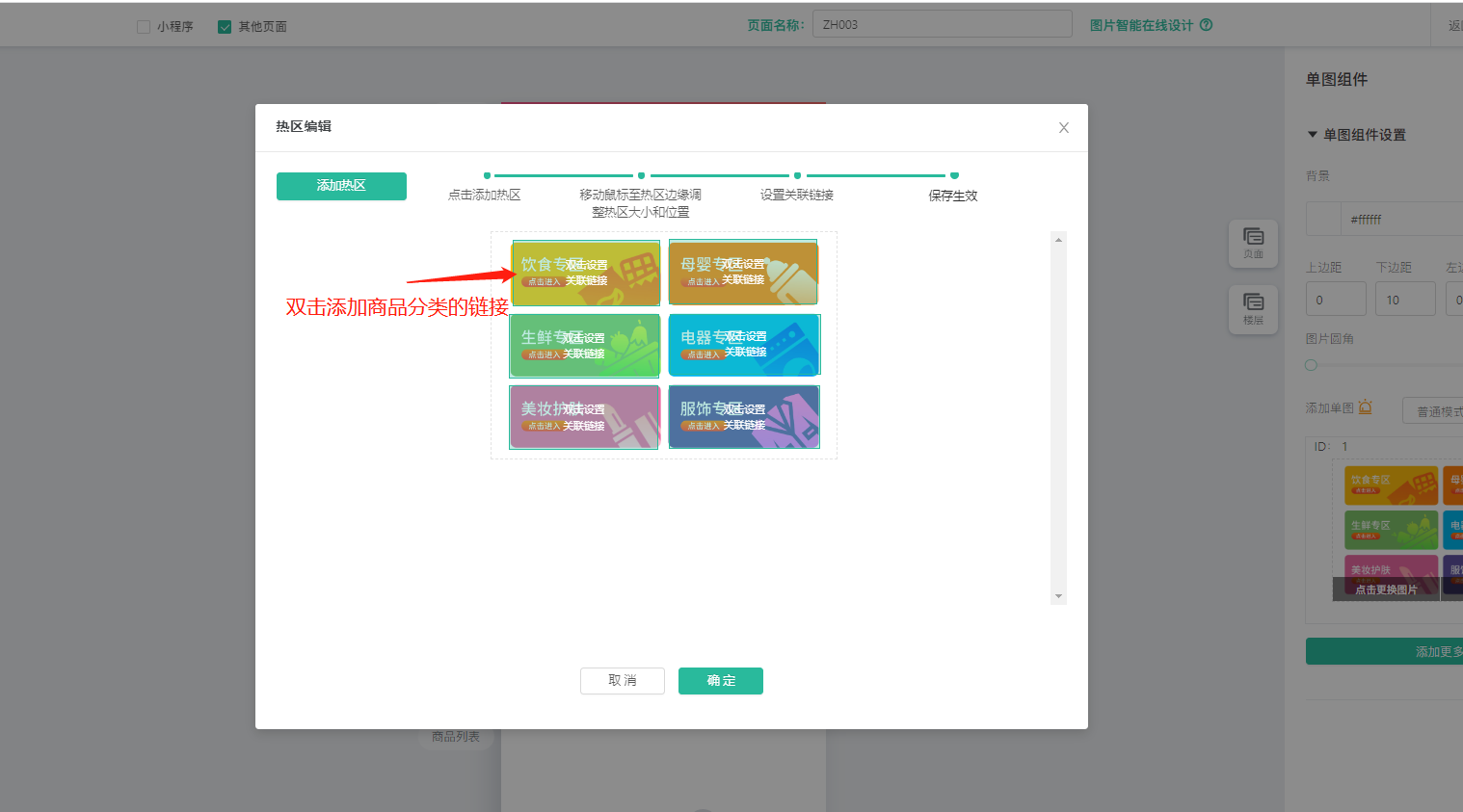Click the background color swatch

[x=1322, y=219]
